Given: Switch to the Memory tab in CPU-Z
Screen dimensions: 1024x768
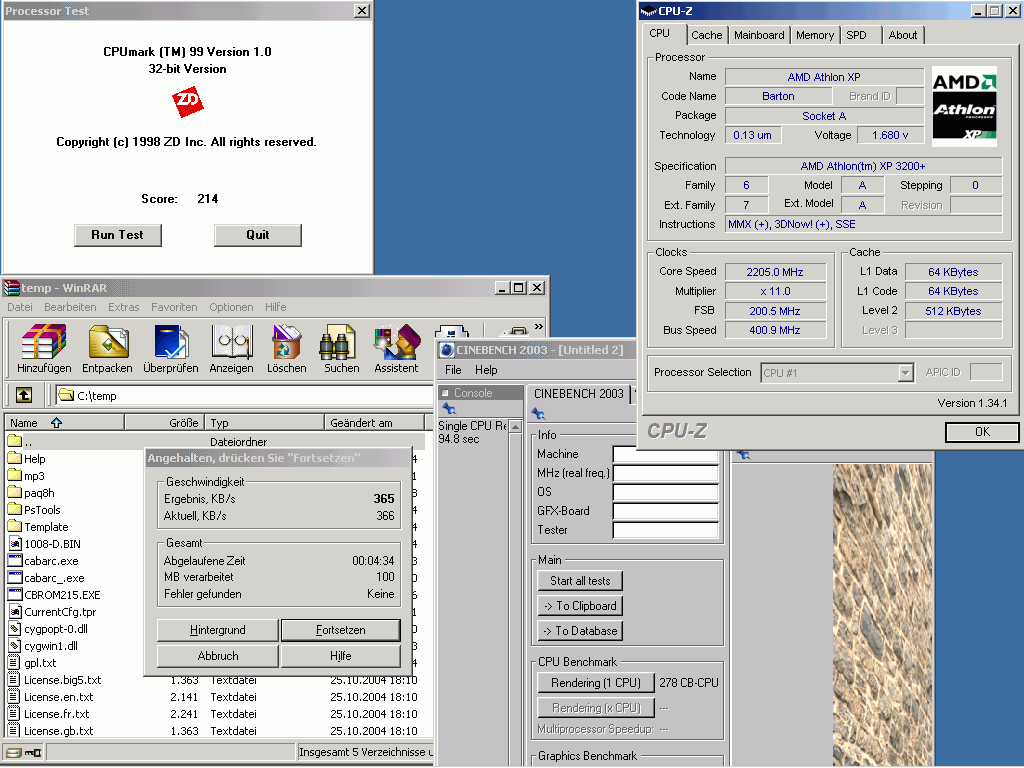Looking at the screenshot, I should tap(814, 35).
